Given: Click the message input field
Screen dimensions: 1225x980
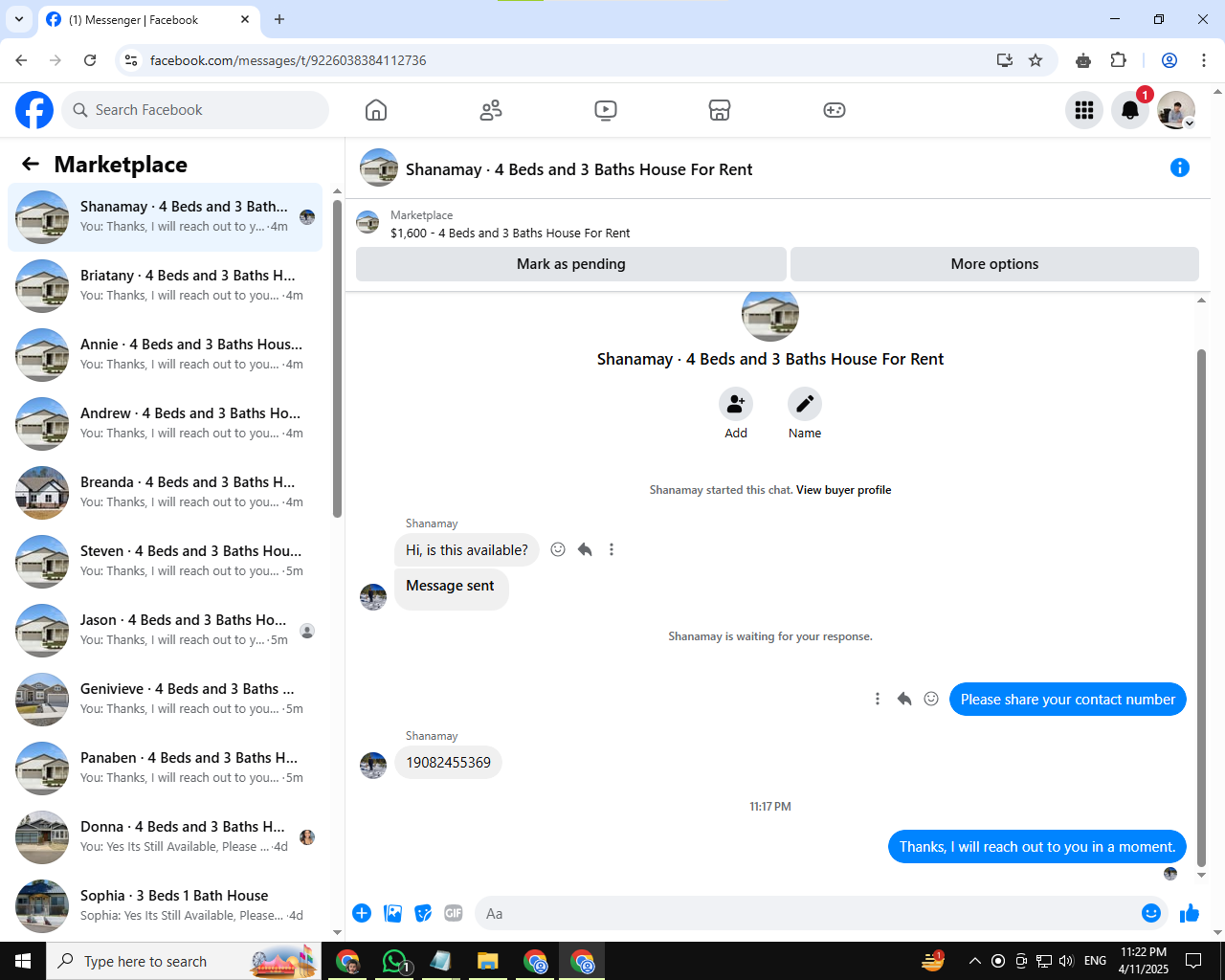Looking at the screenshot, I should point(809,913).
